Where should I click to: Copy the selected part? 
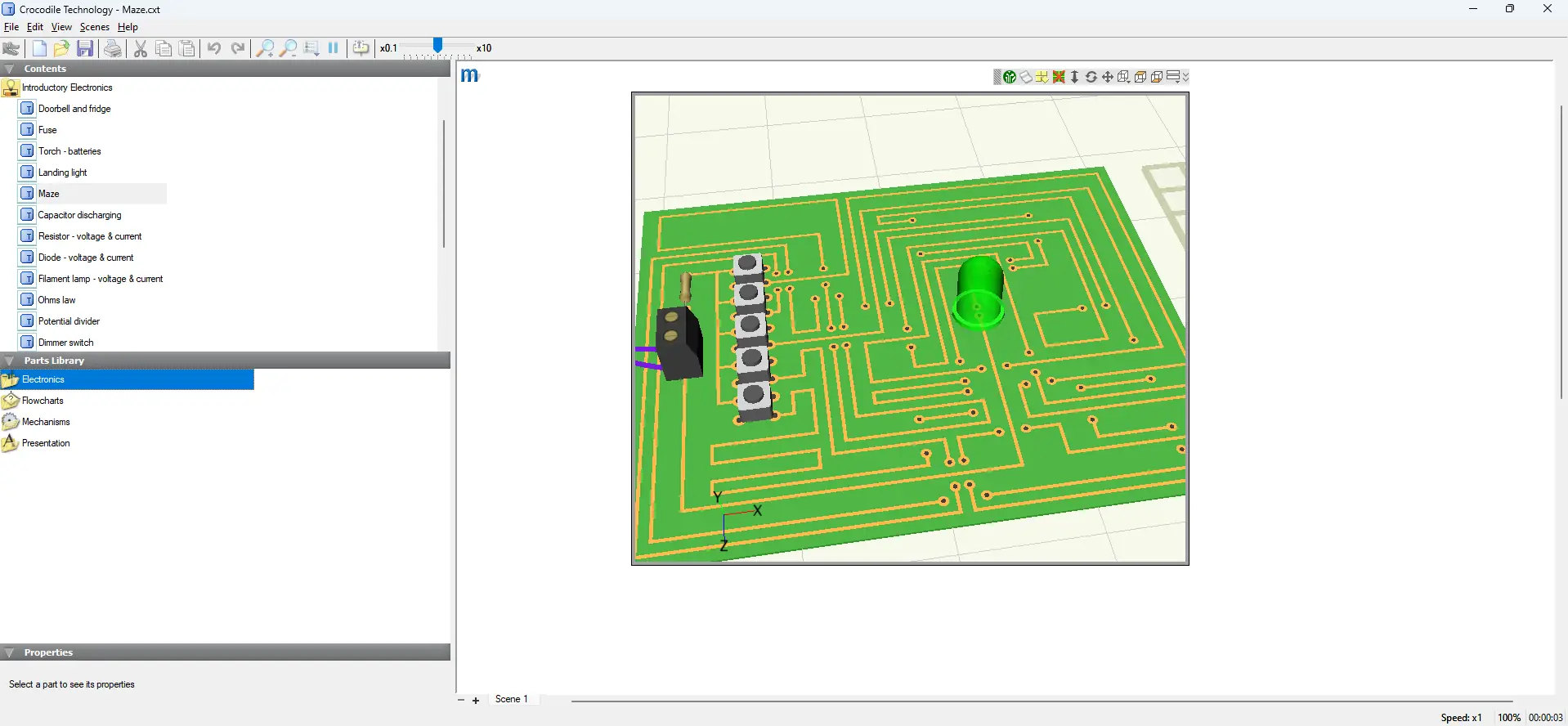(164, 48)
